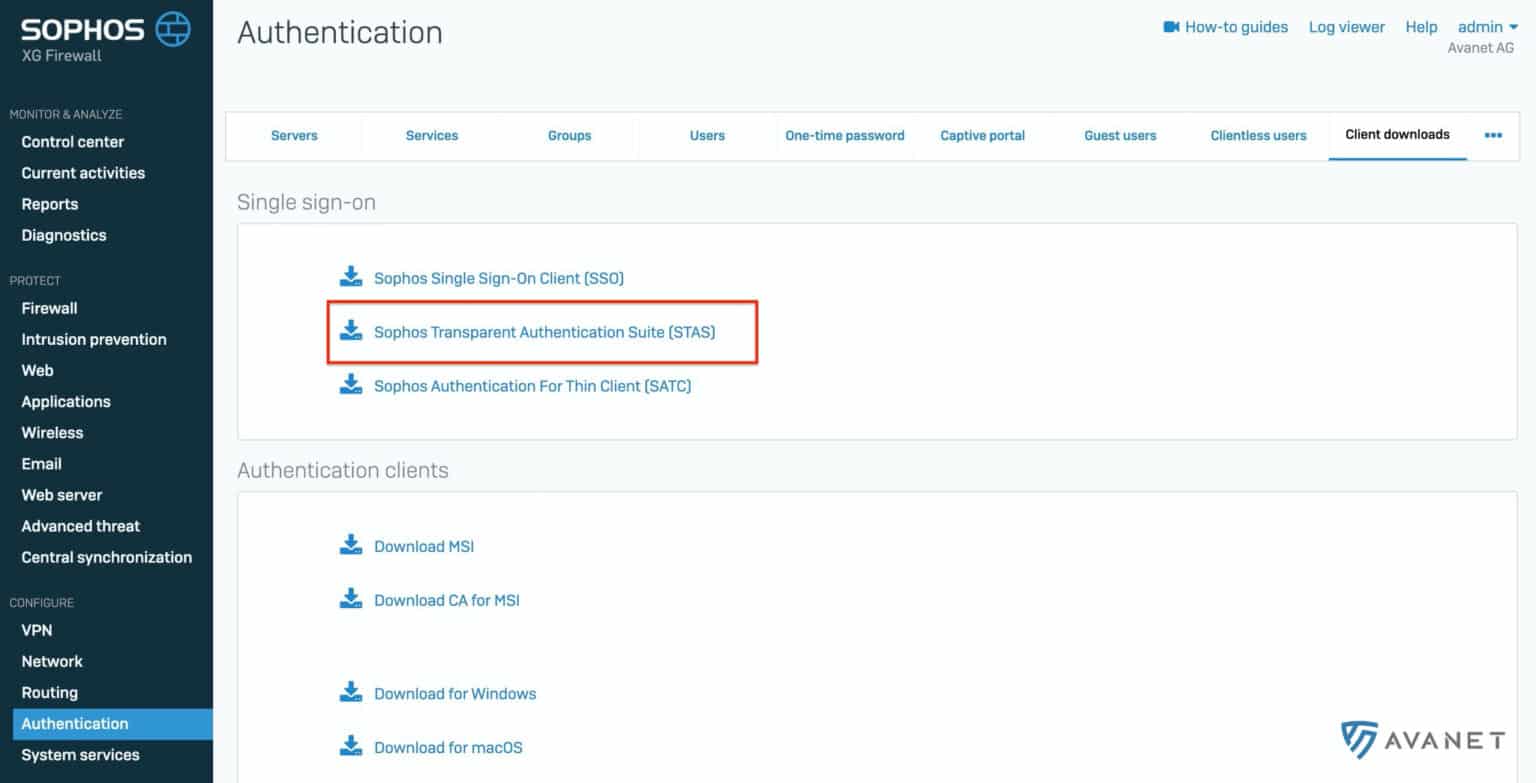The height and width of the screenshot is (783, 1536).
Task: Download the Sophos Transparent Authentication Suite
Action: [x=545, y=331]
